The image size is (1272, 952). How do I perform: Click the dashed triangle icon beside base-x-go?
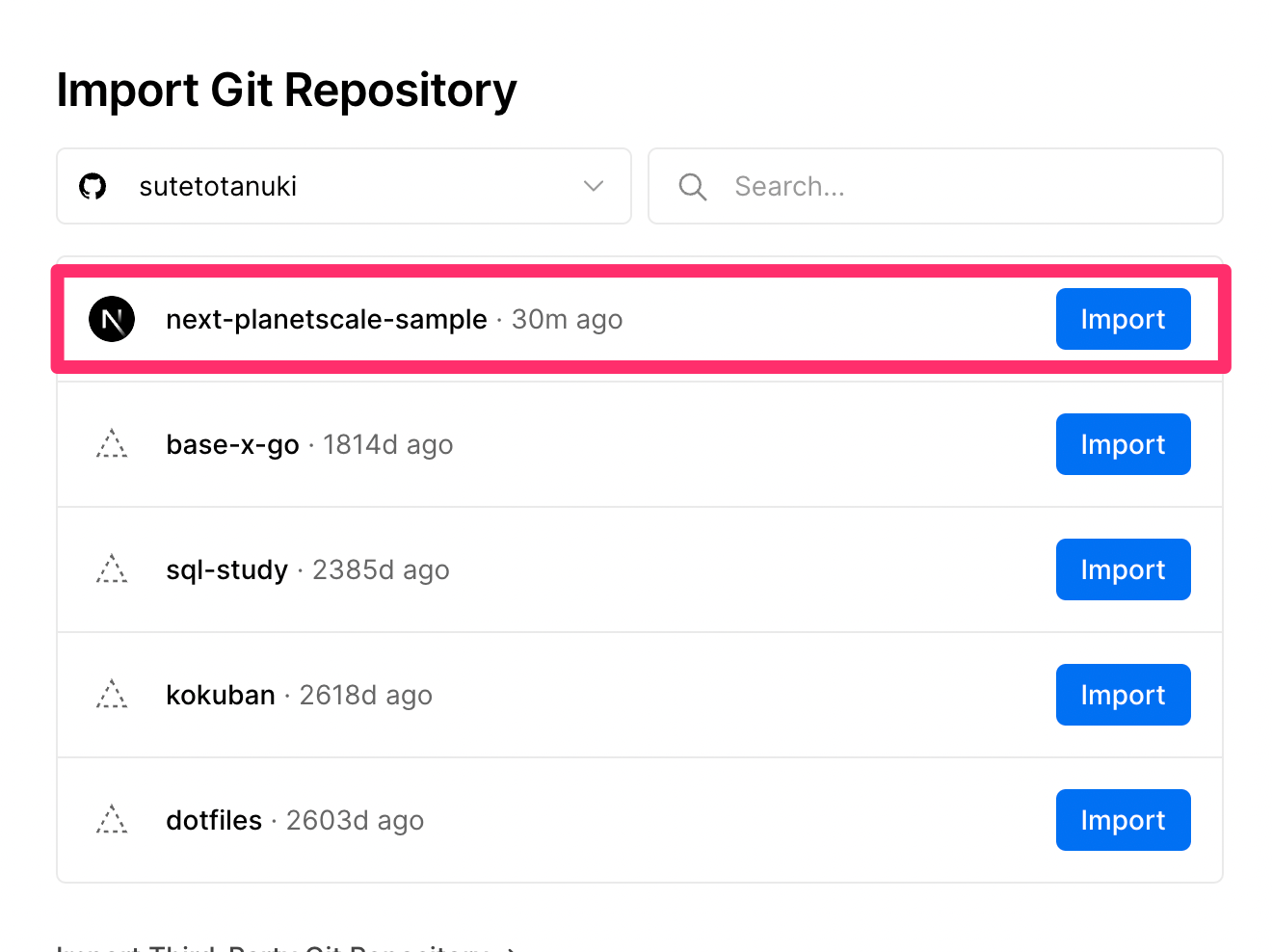click(112, 444)
